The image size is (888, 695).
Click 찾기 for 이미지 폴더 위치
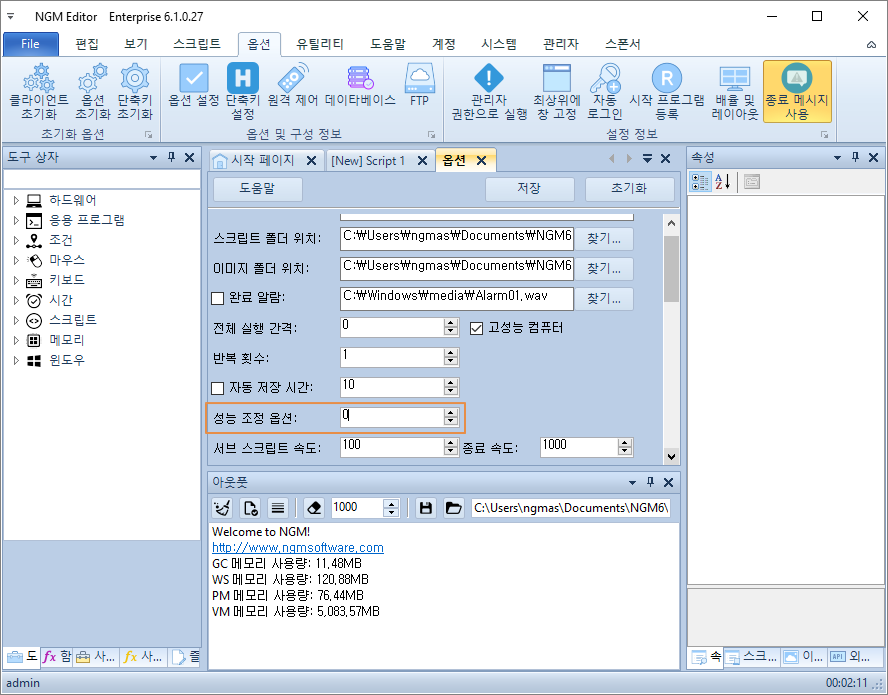pos(604,268)
